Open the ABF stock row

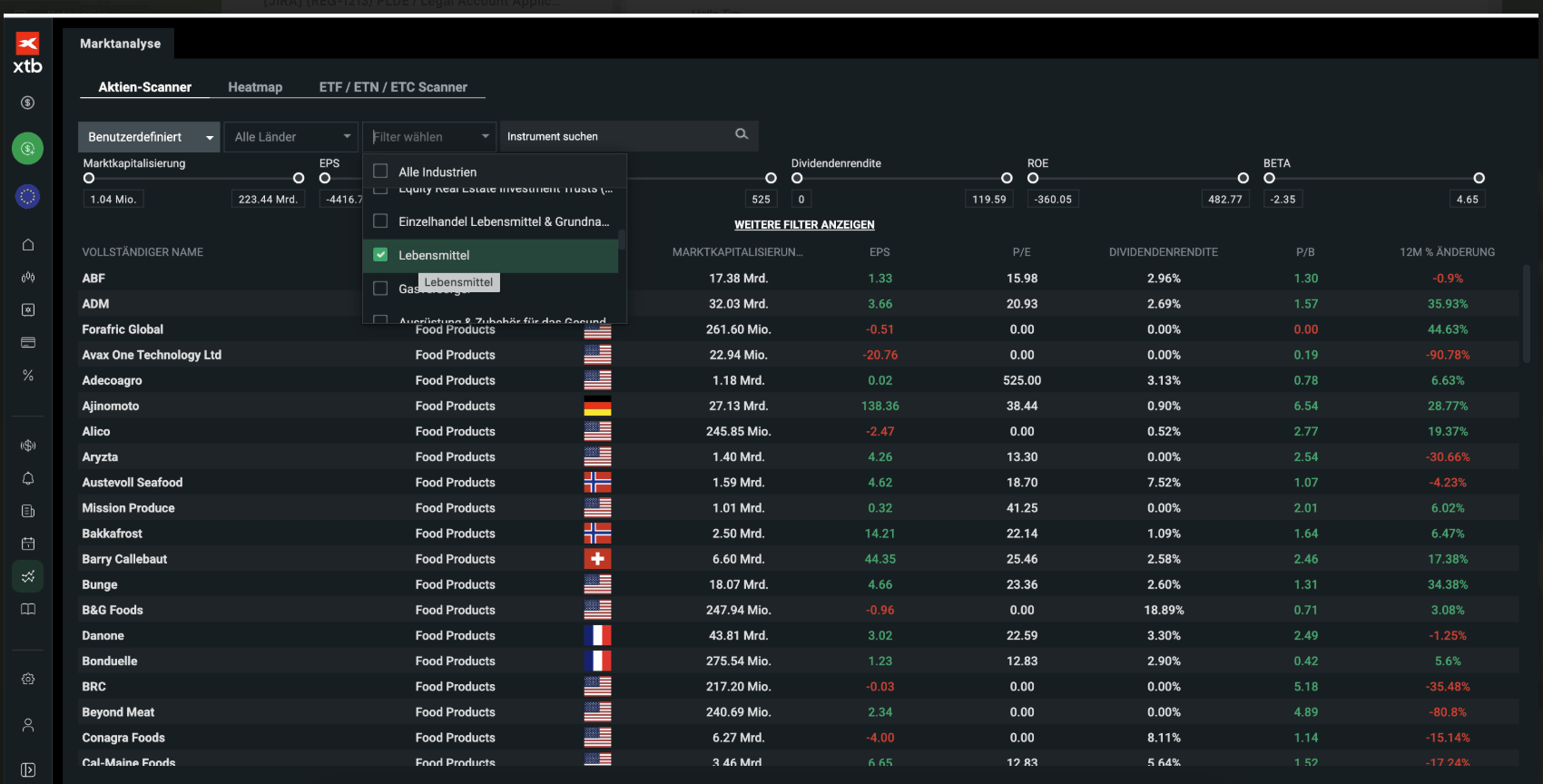pyautogui.click(x=800, y=279)
